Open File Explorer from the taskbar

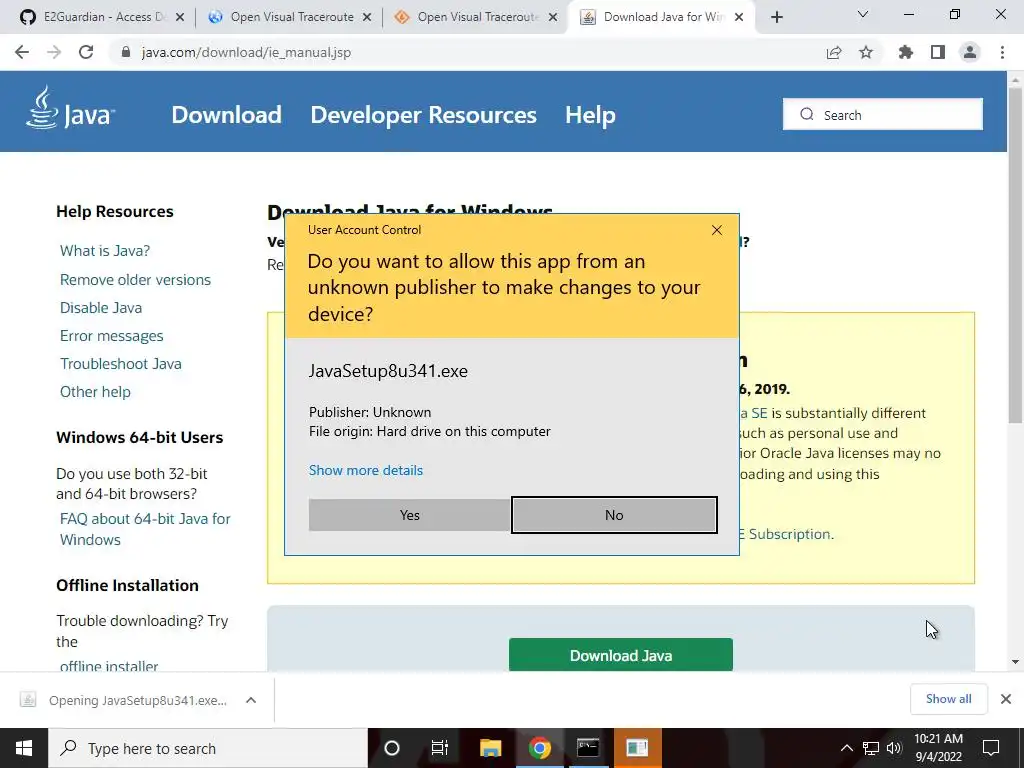pos(490,748)
